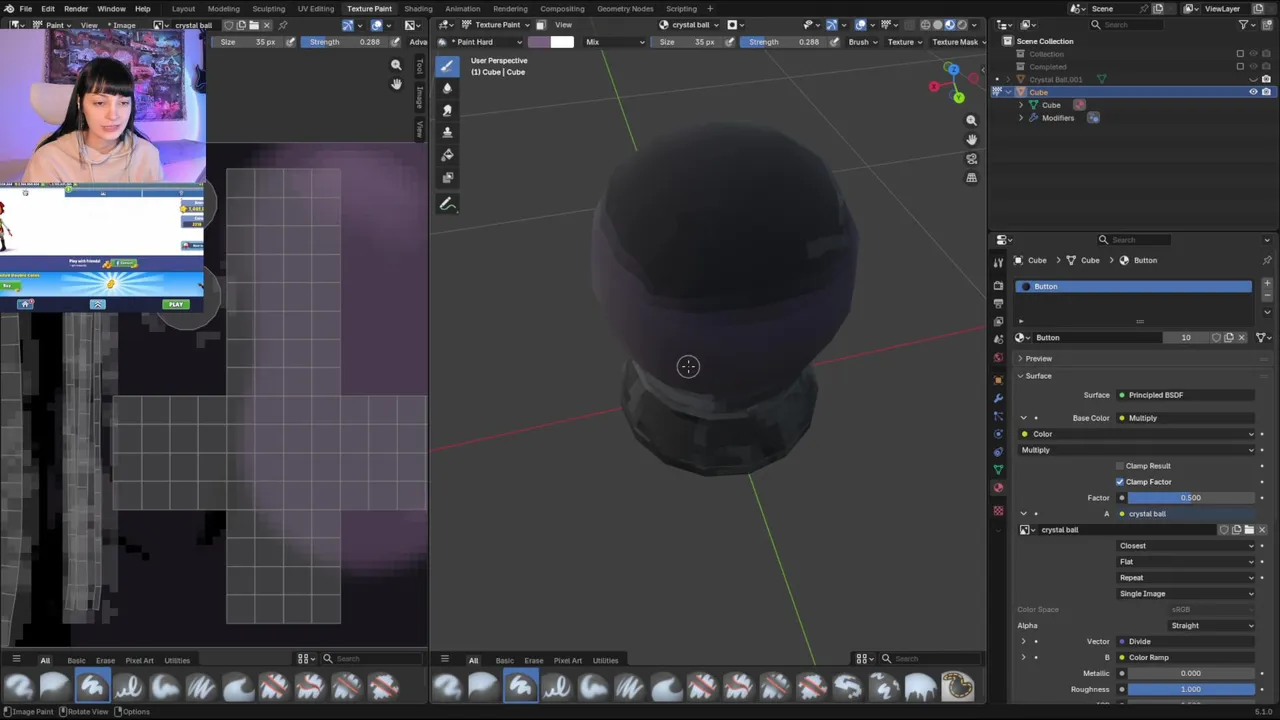
Task: Select the Mask tool in viewport toolbar
Action: 447,177
